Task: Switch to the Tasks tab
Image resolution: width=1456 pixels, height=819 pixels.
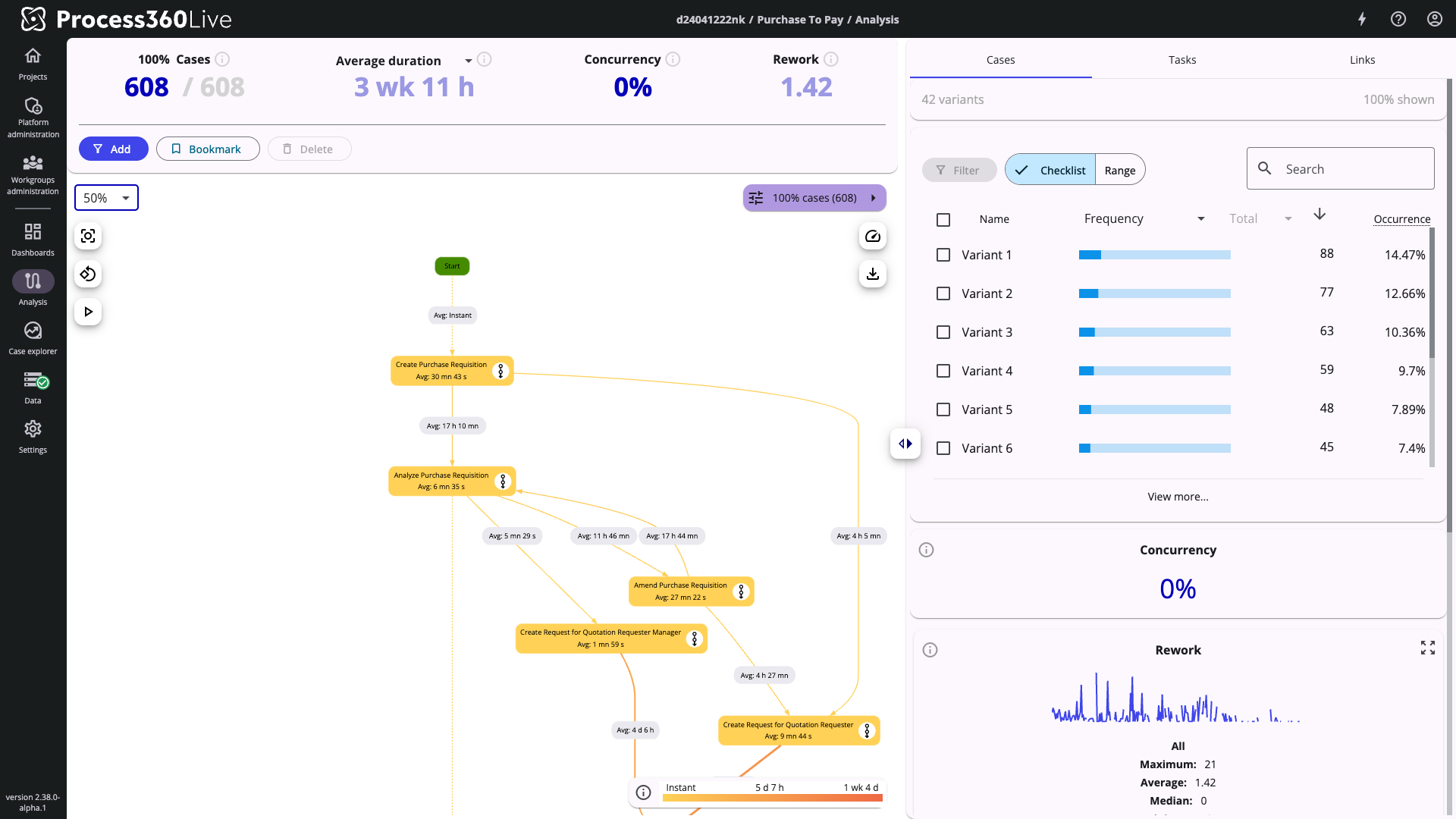Action: (x=1182, y=59)
